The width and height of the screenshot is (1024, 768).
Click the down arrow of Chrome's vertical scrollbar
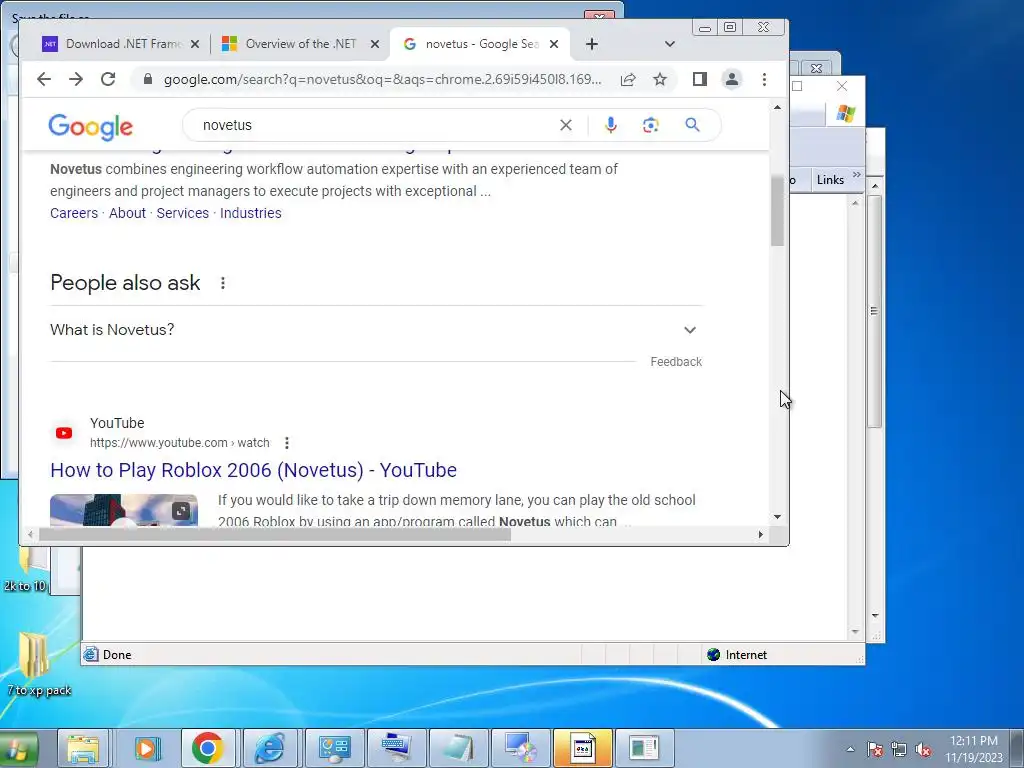pos(777,517)
